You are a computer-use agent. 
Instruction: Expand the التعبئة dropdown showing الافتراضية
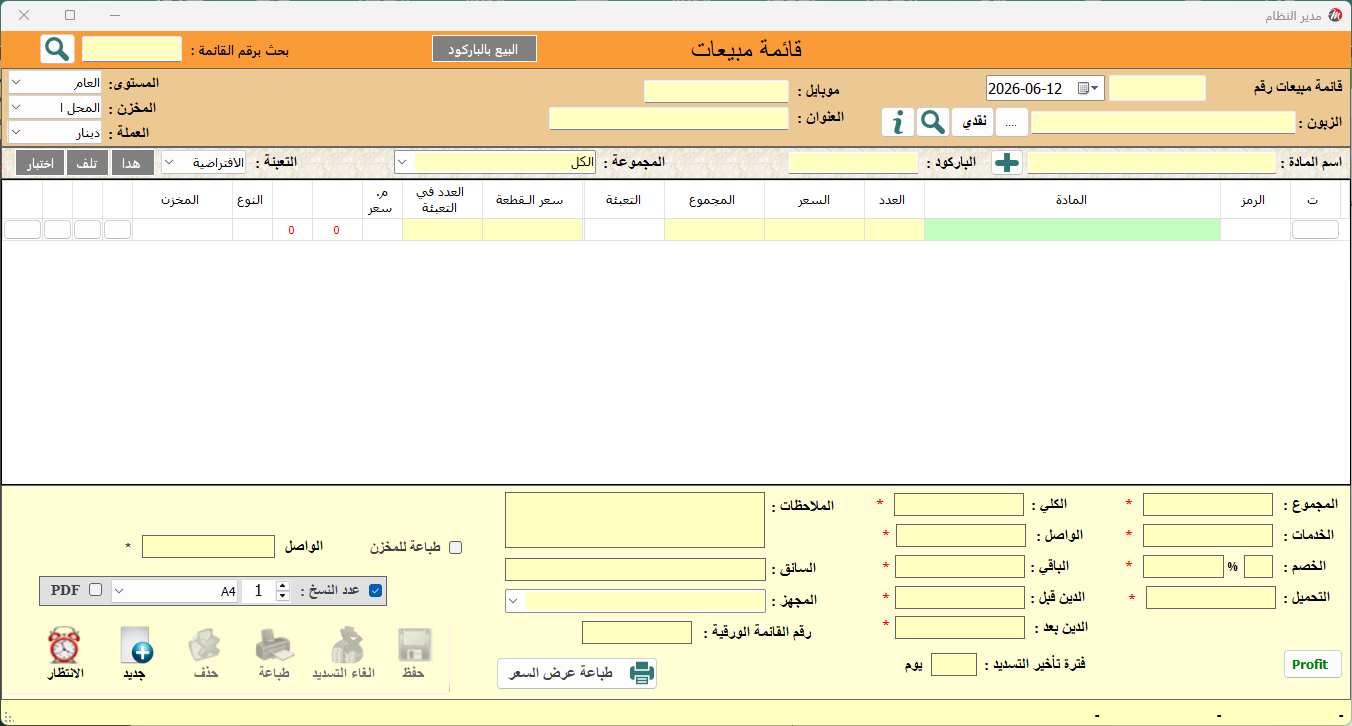(204, 162)
